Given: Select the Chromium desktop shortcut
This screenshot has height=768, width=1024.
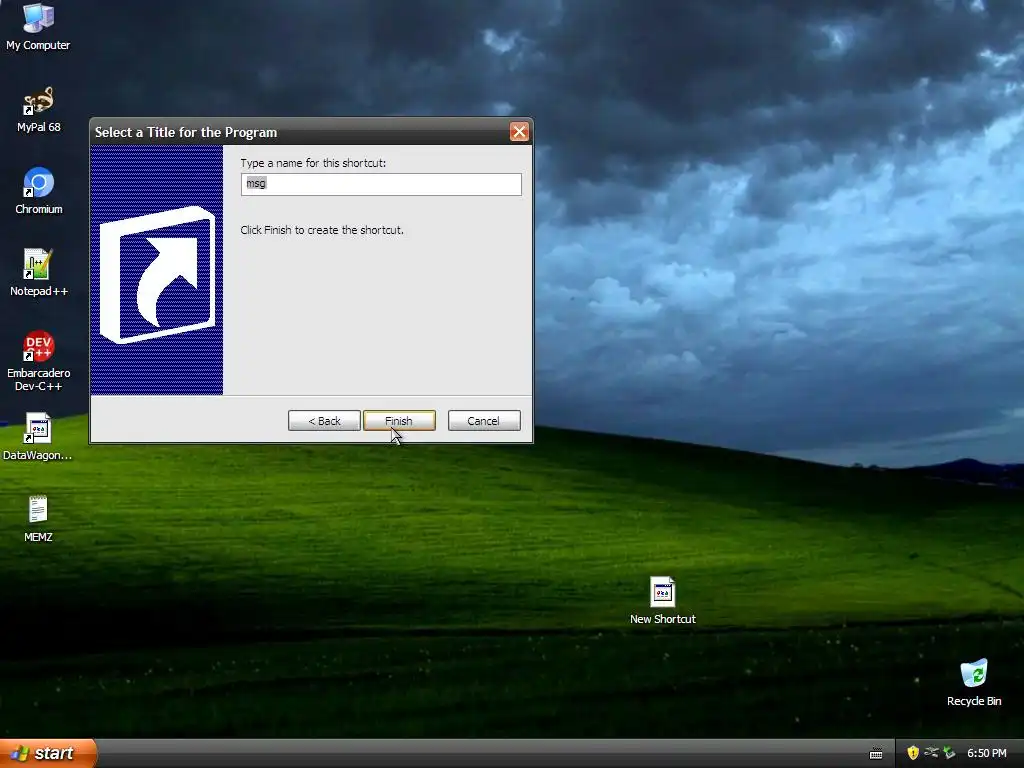Looking at the screenshot, I should [39, 191].
